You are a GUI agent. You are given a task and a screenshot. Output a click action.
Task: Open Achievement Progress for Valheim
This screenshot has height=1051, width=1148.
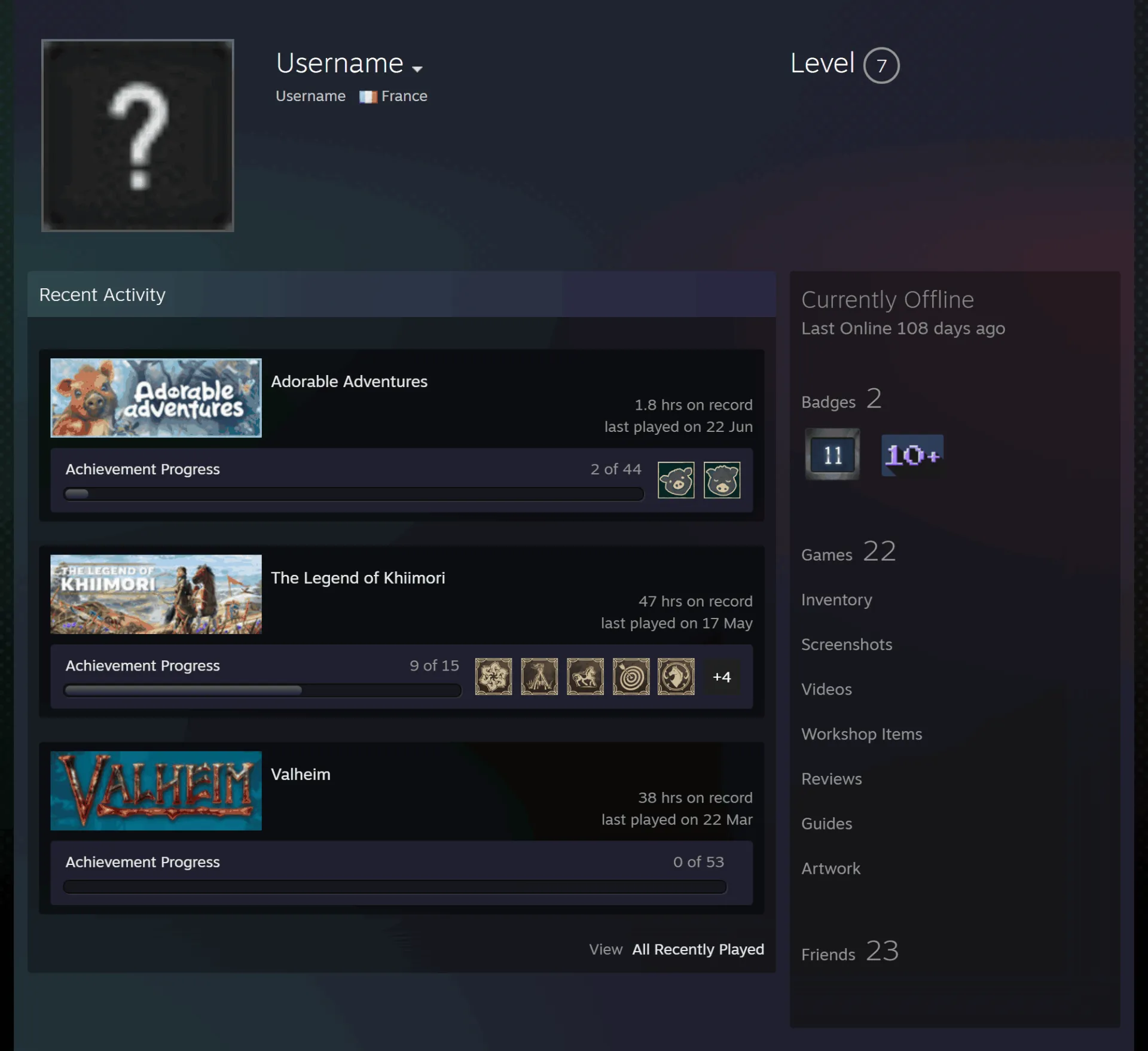point(142,862)
